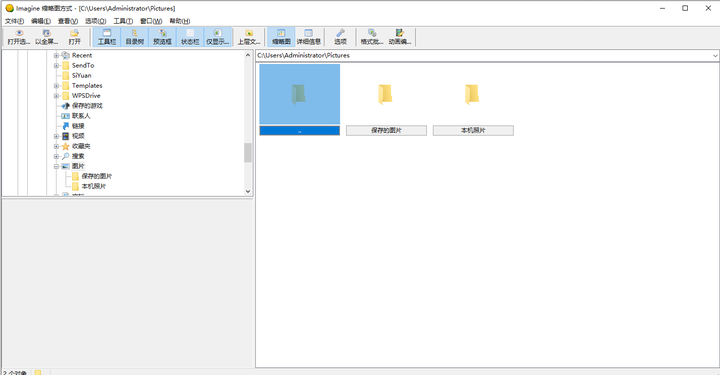
Task: Expand the 视频 tree node
Action: (56, 136)
